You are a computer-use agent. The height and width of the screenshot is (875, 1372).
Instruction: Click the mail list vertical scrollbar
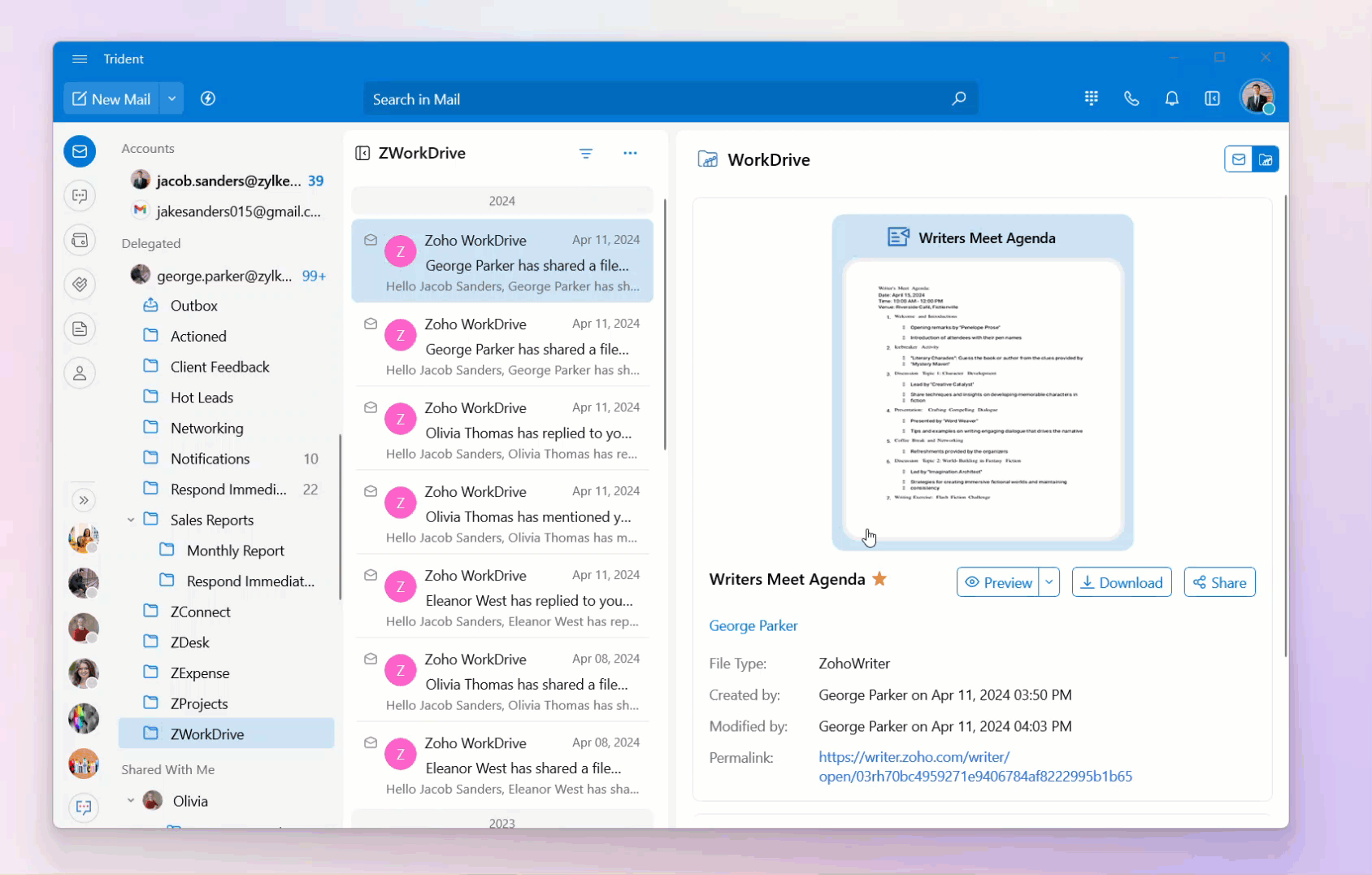pos(665,325)
